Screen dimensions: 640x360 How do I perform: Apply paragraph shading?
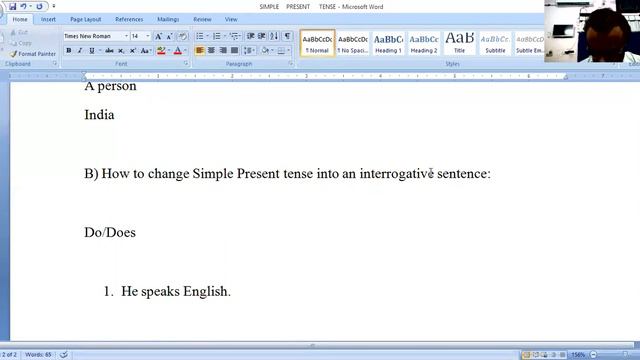pos(265,51)
